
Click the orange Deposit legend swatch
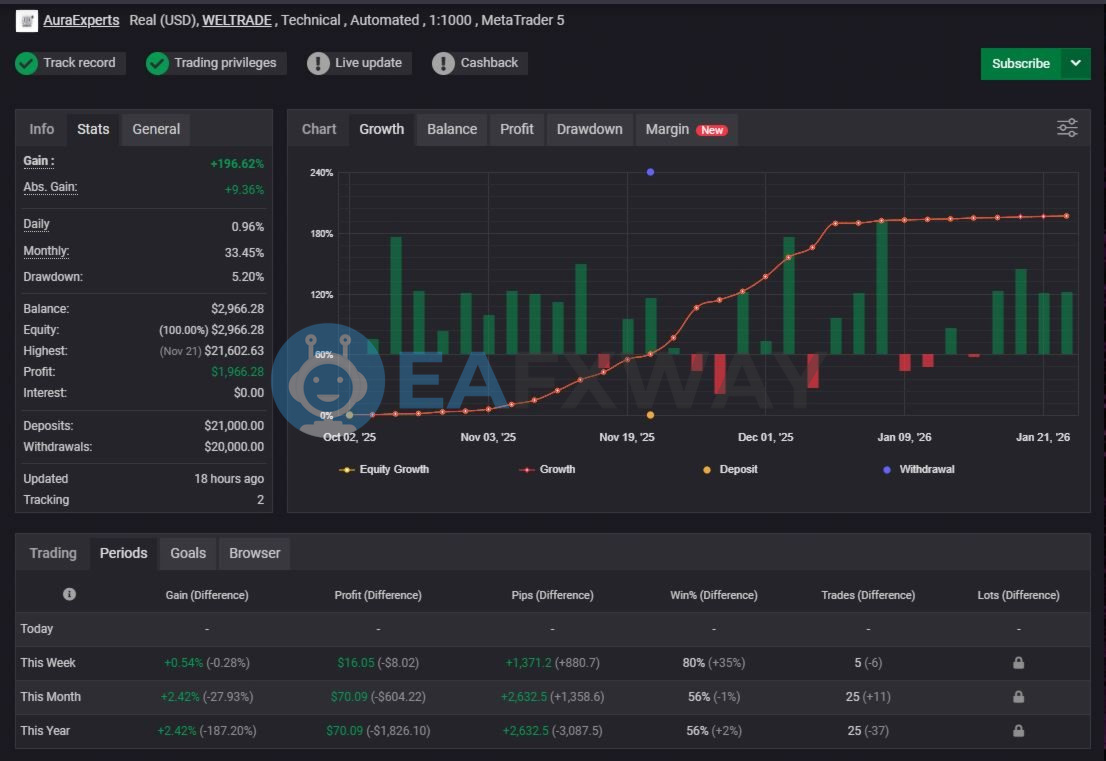pyautogui.click(x=708, y=469)
